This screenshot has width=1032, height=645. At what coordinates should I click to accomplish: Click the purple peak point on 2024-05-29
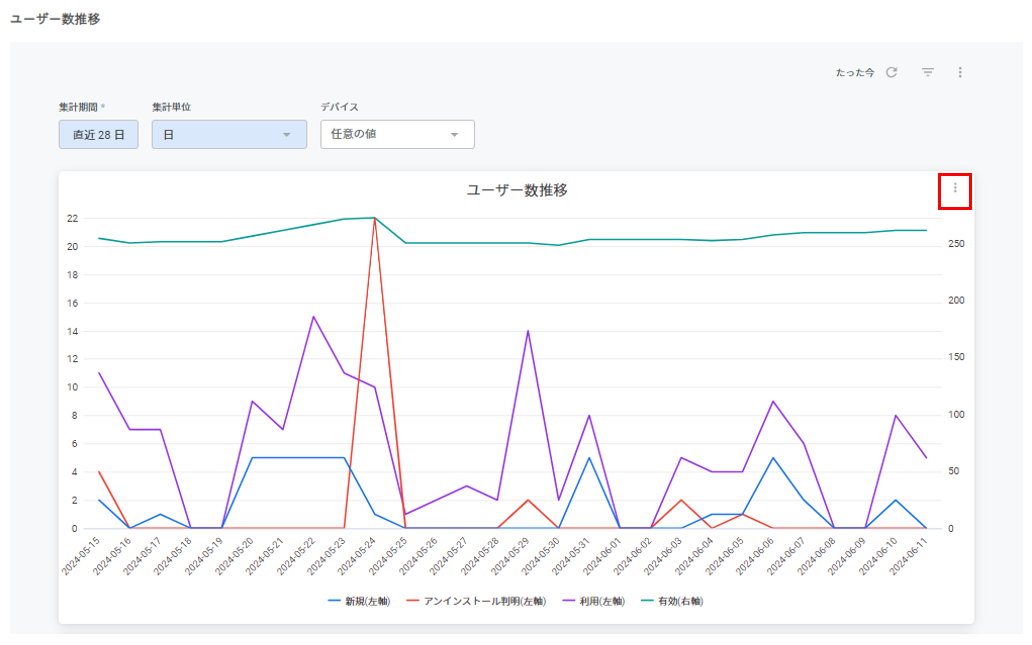pos(528,330)
